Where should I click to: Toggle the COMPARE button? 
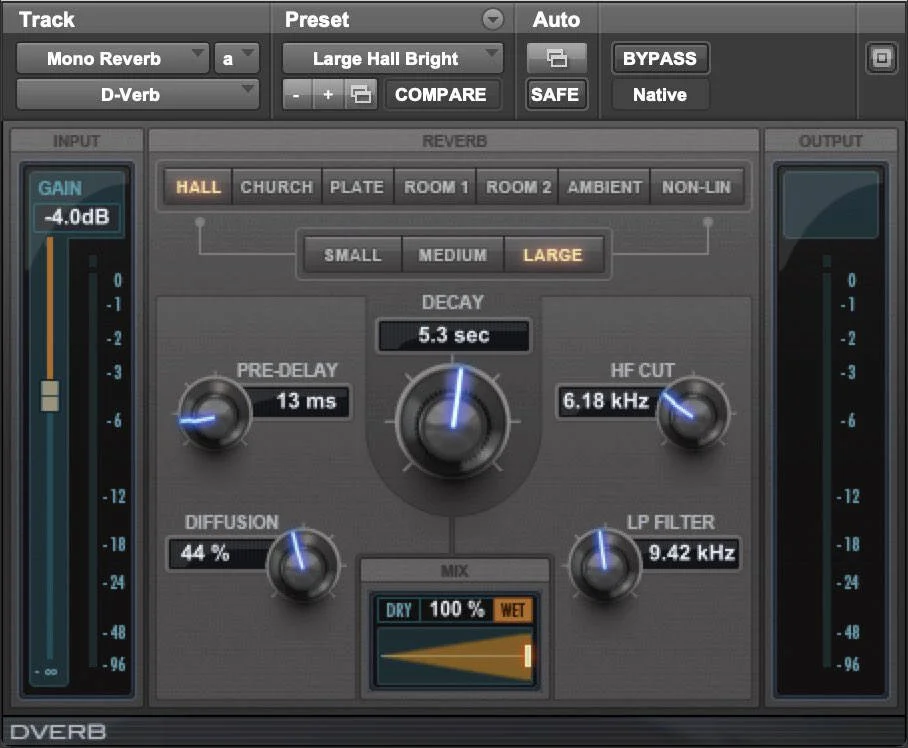[440, 94]
